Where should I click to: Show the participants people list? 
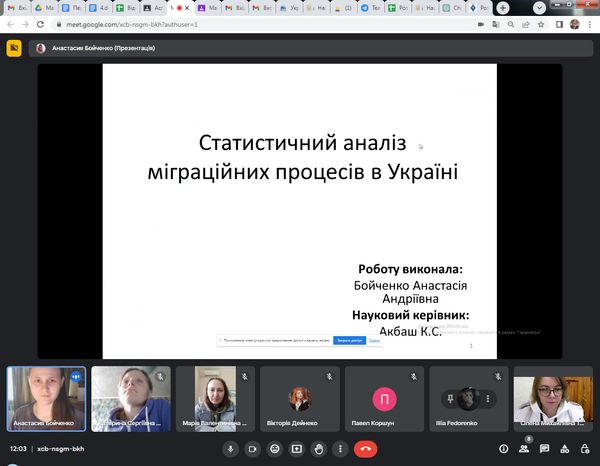tap(525, 449)
